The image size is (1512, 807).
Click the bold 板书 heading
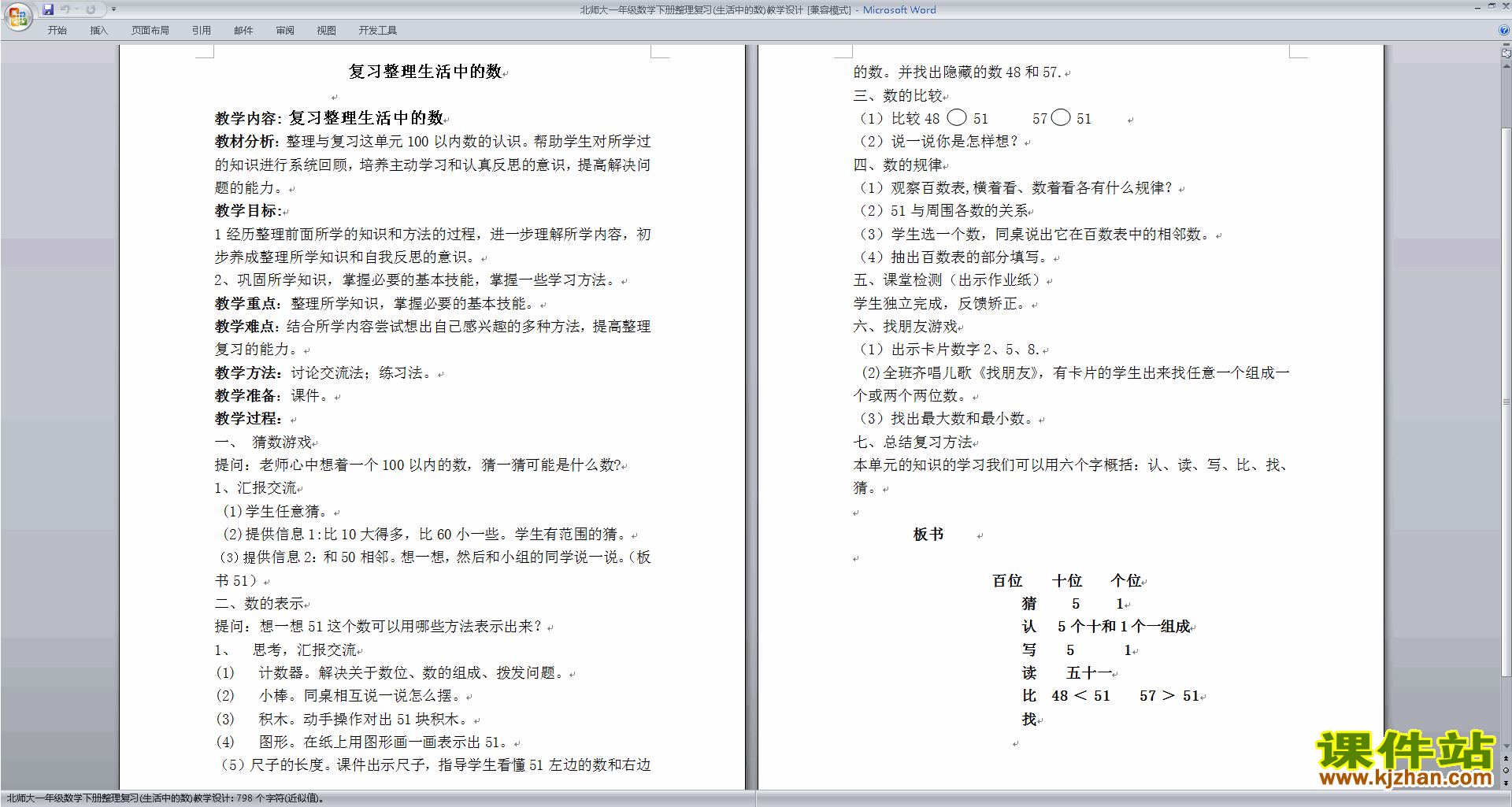(928, 535)
